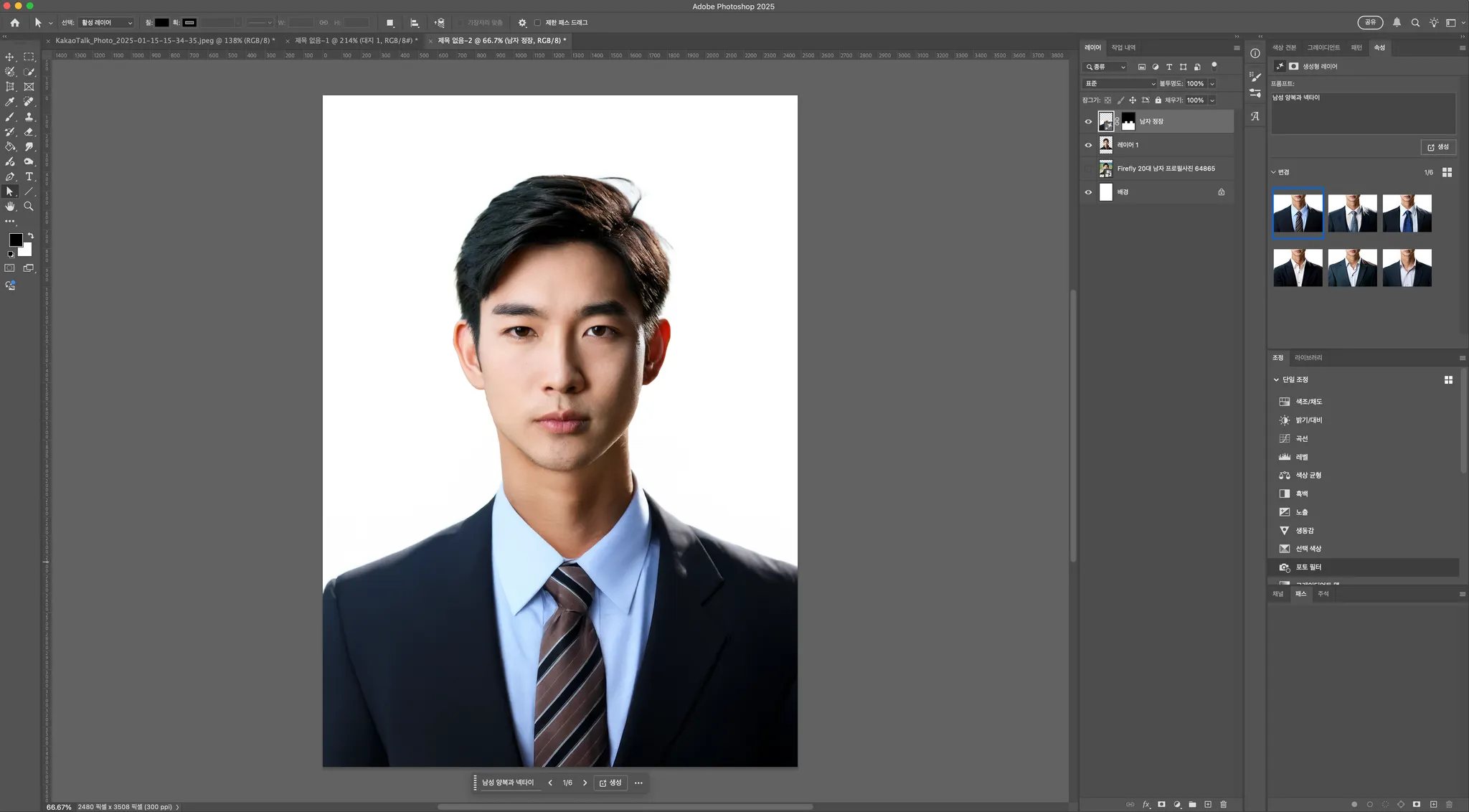Viewport: 1469px width, 812px height.
Task: Select the Move tool
Action: (x=10, y=57)
